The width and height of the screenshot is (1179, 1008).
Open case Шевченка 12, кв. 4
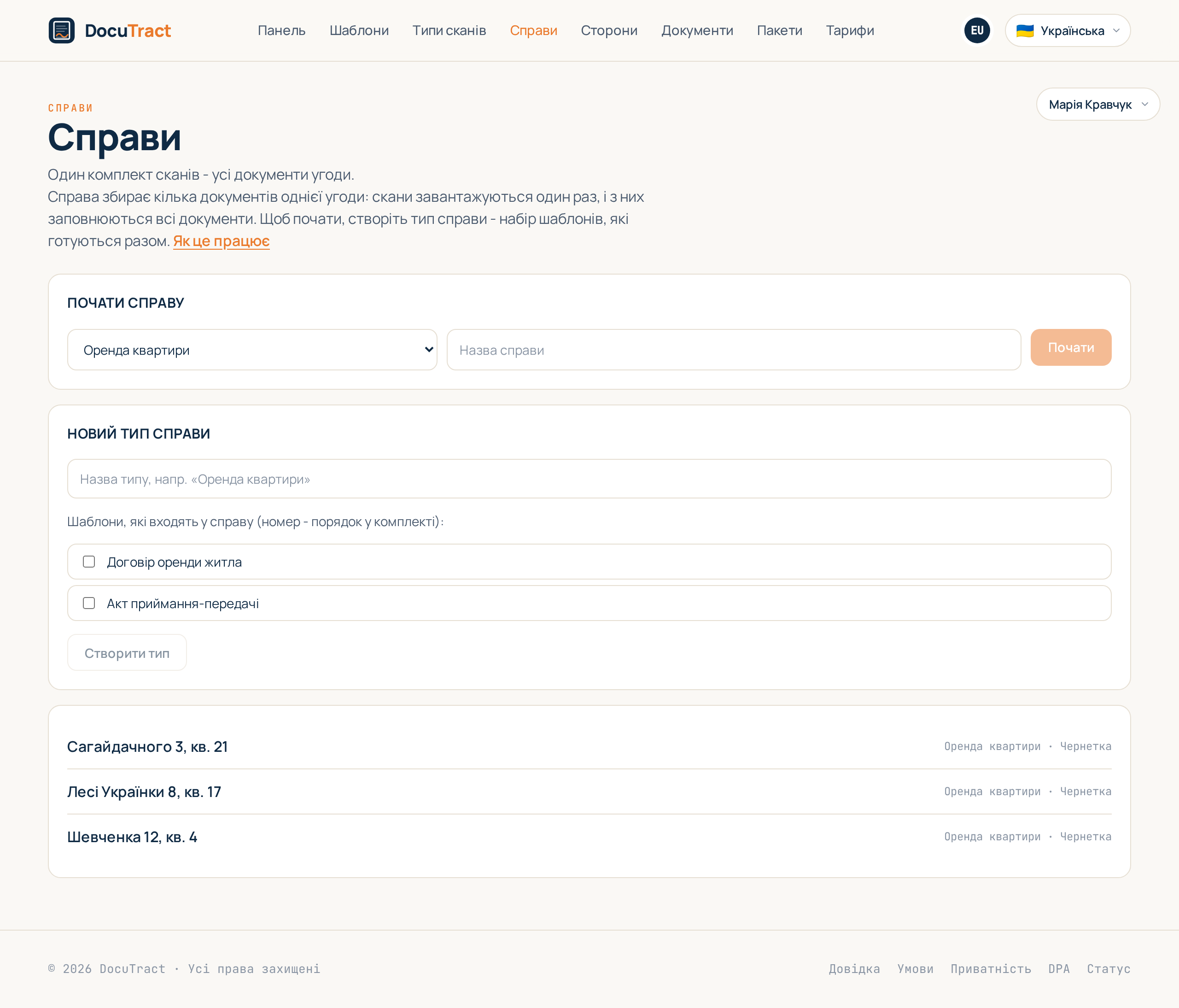click(x=132, y=837)
